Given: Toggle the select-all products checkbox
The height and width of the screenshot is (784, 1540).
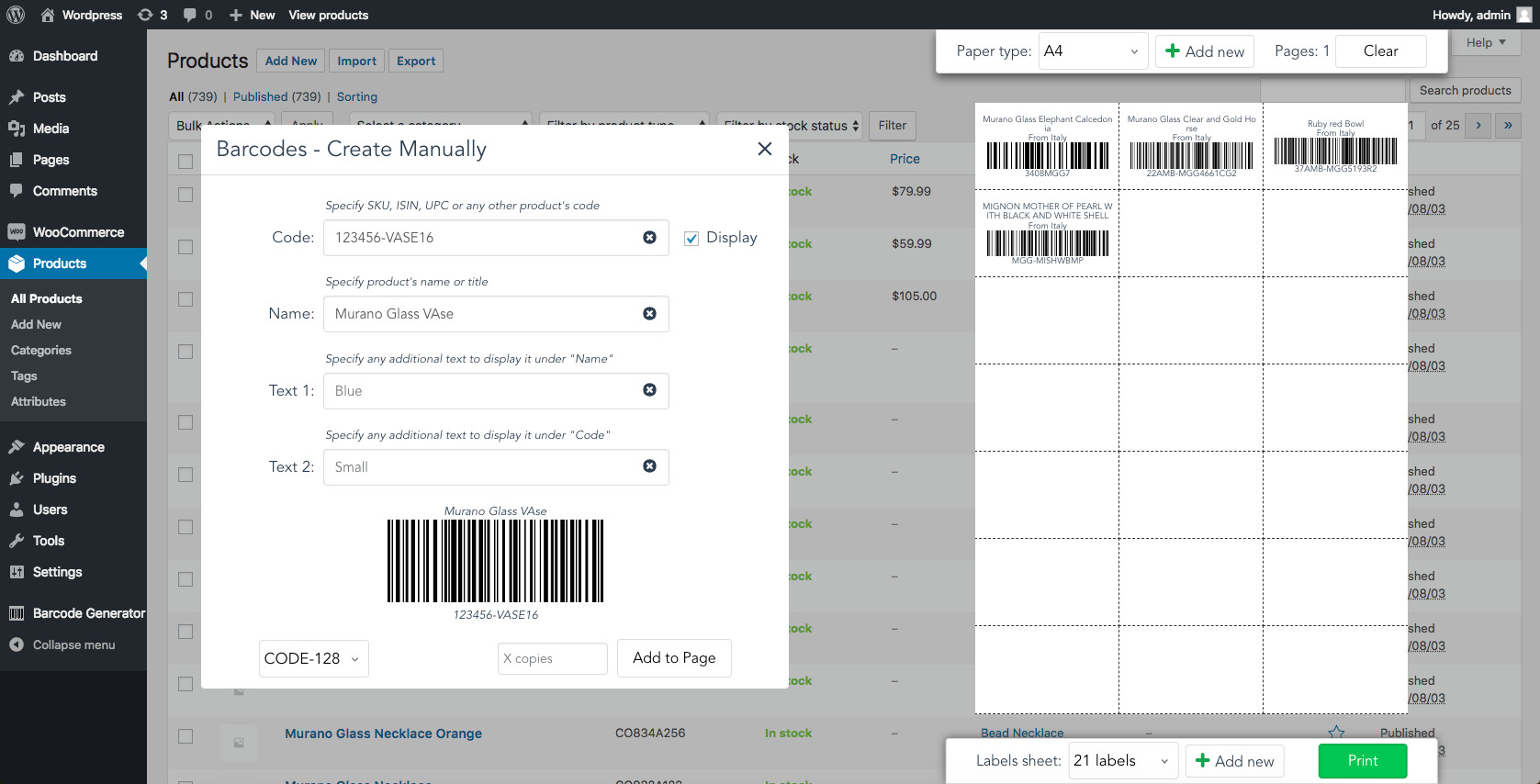Looking at the screenshot, I should [x=185, y=162].
